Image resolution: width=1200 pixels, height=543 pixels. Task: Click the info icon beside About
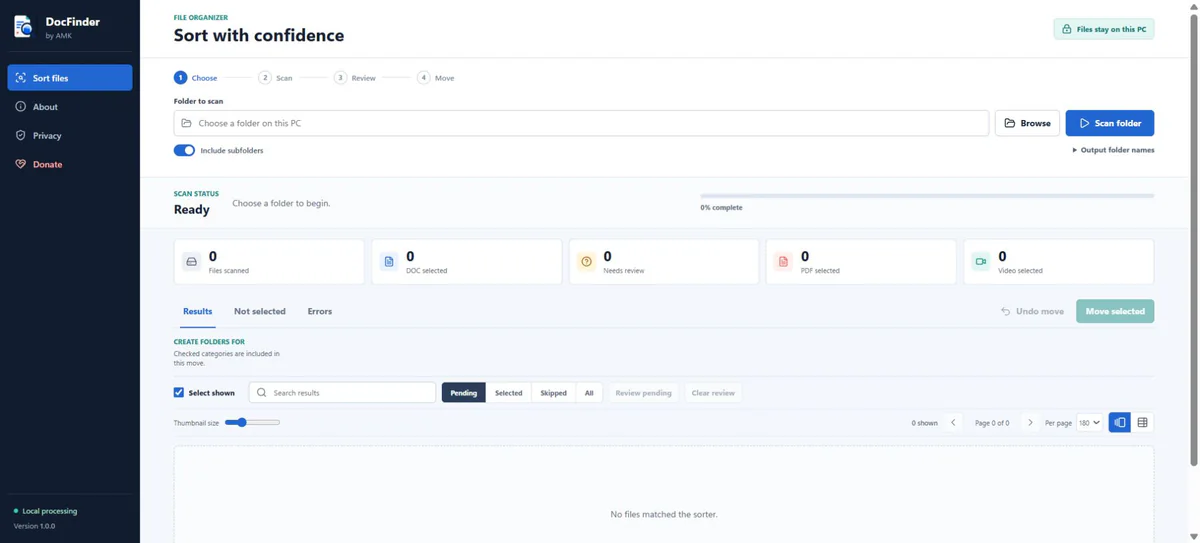click(x=20, y=107)
